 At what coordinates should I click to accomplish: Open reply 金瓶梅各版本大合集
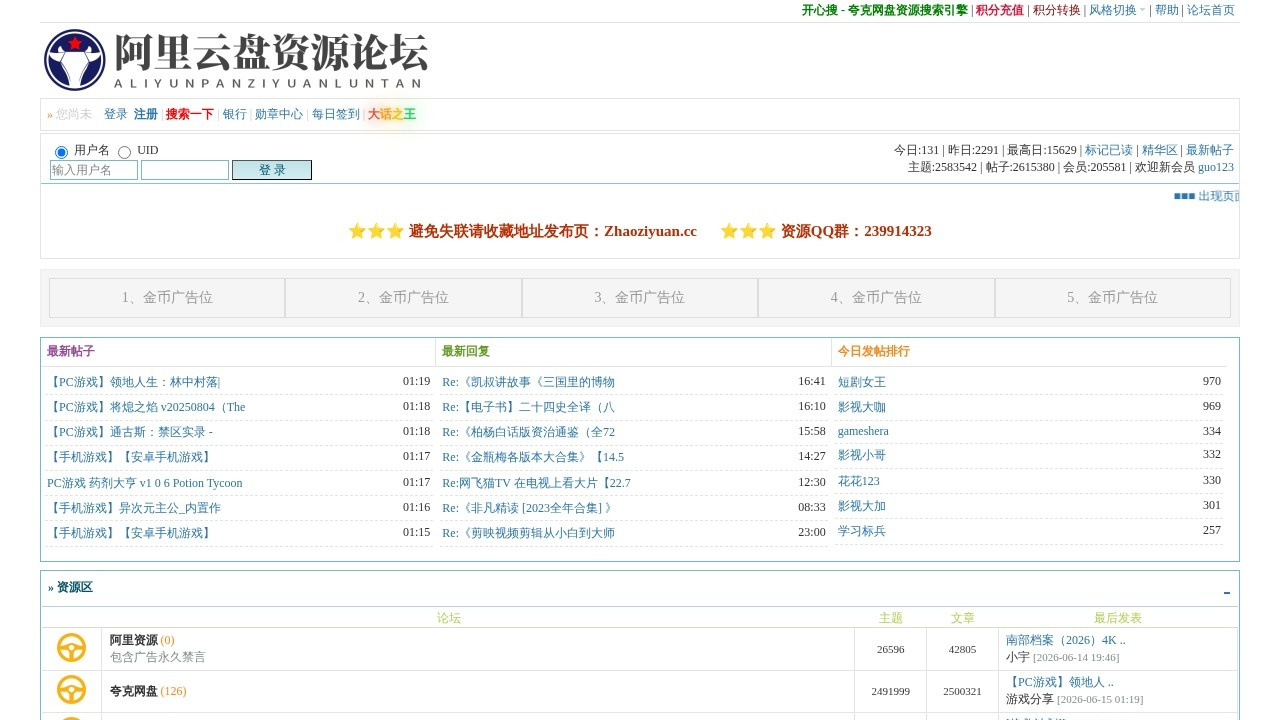click(x=533, y=457)
